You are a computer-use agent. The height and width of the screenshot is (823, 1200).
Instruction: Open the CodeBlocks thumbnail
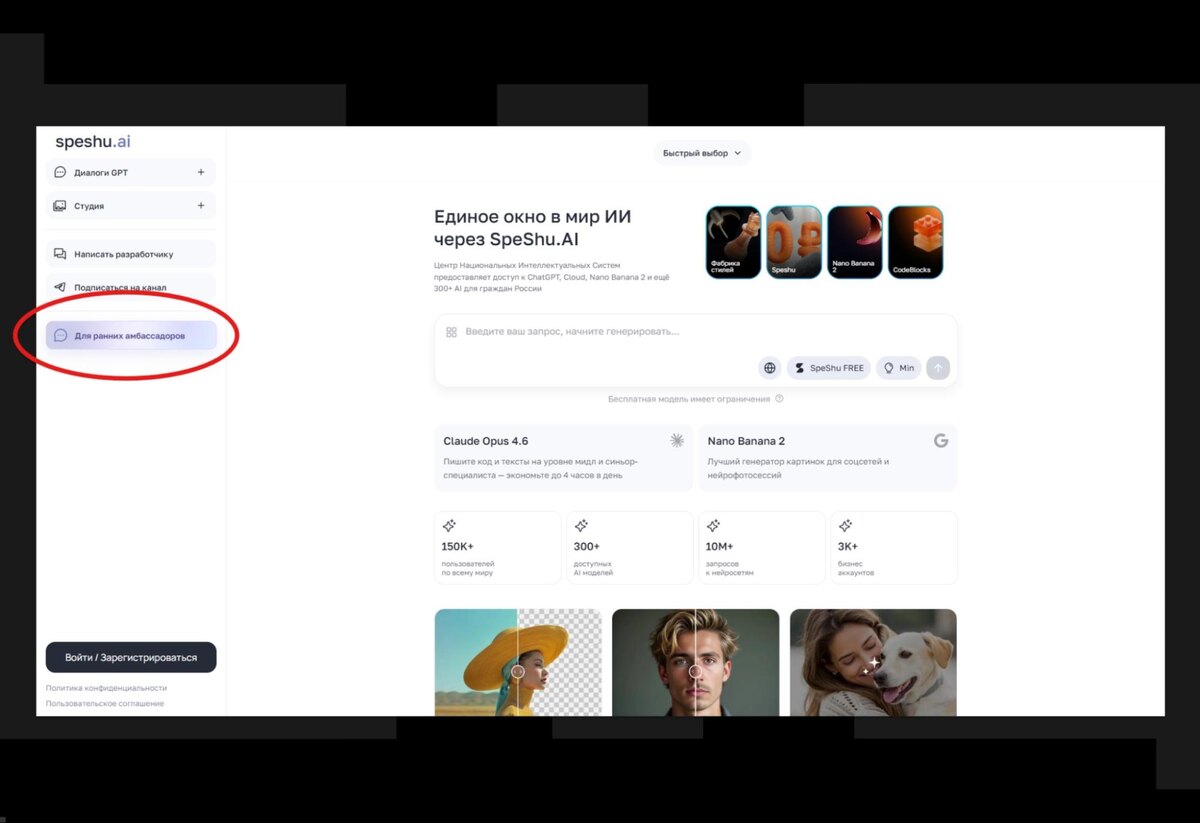tap(916, 242)
